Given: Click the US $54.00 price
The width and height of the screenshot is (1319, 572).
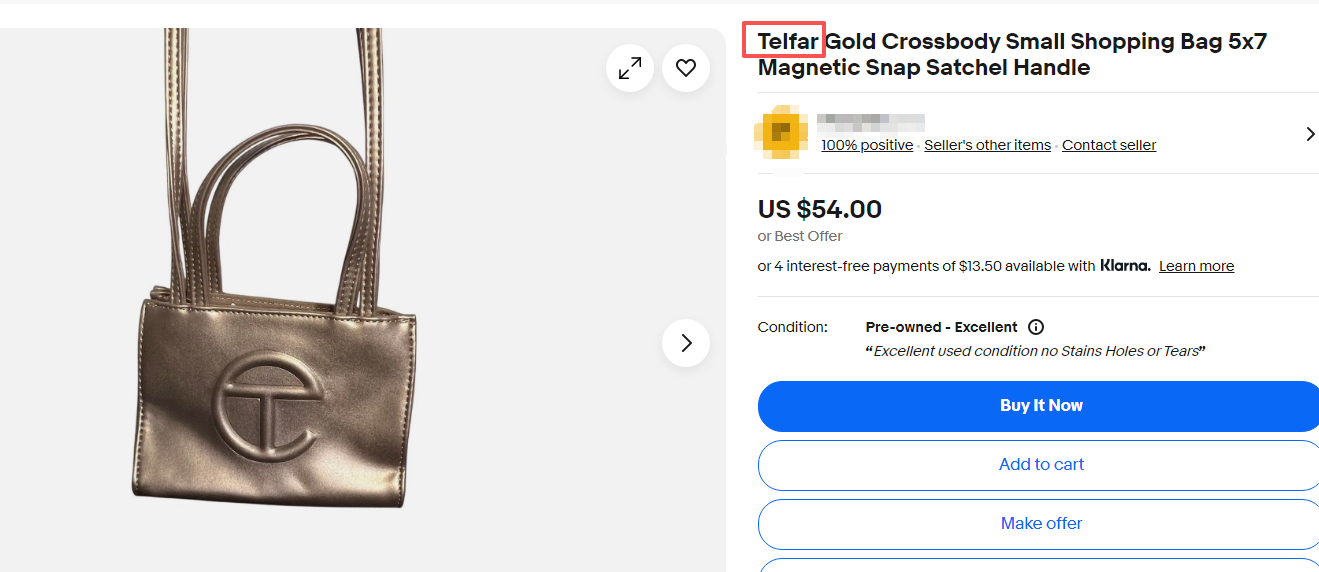Looking at the screenshot, I should click(820, 209).
